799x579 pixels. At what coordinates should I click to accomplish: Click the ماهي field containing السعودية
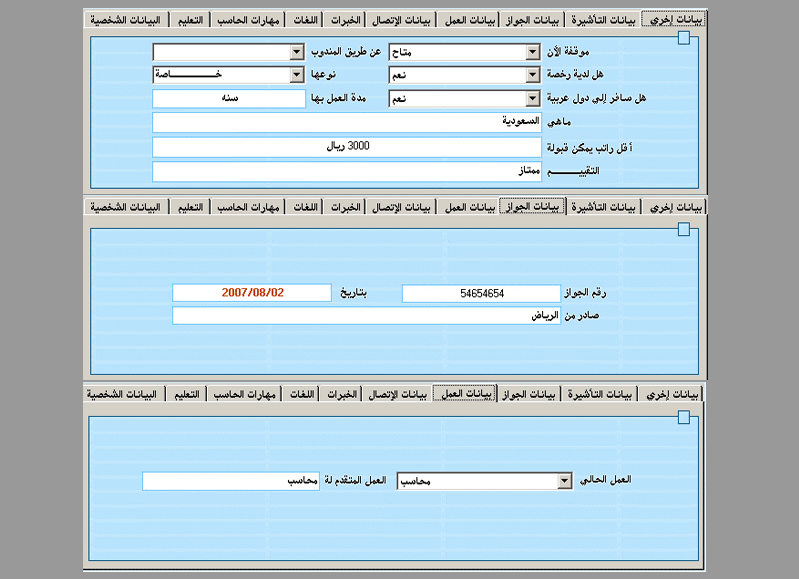[x=347, y=122]
